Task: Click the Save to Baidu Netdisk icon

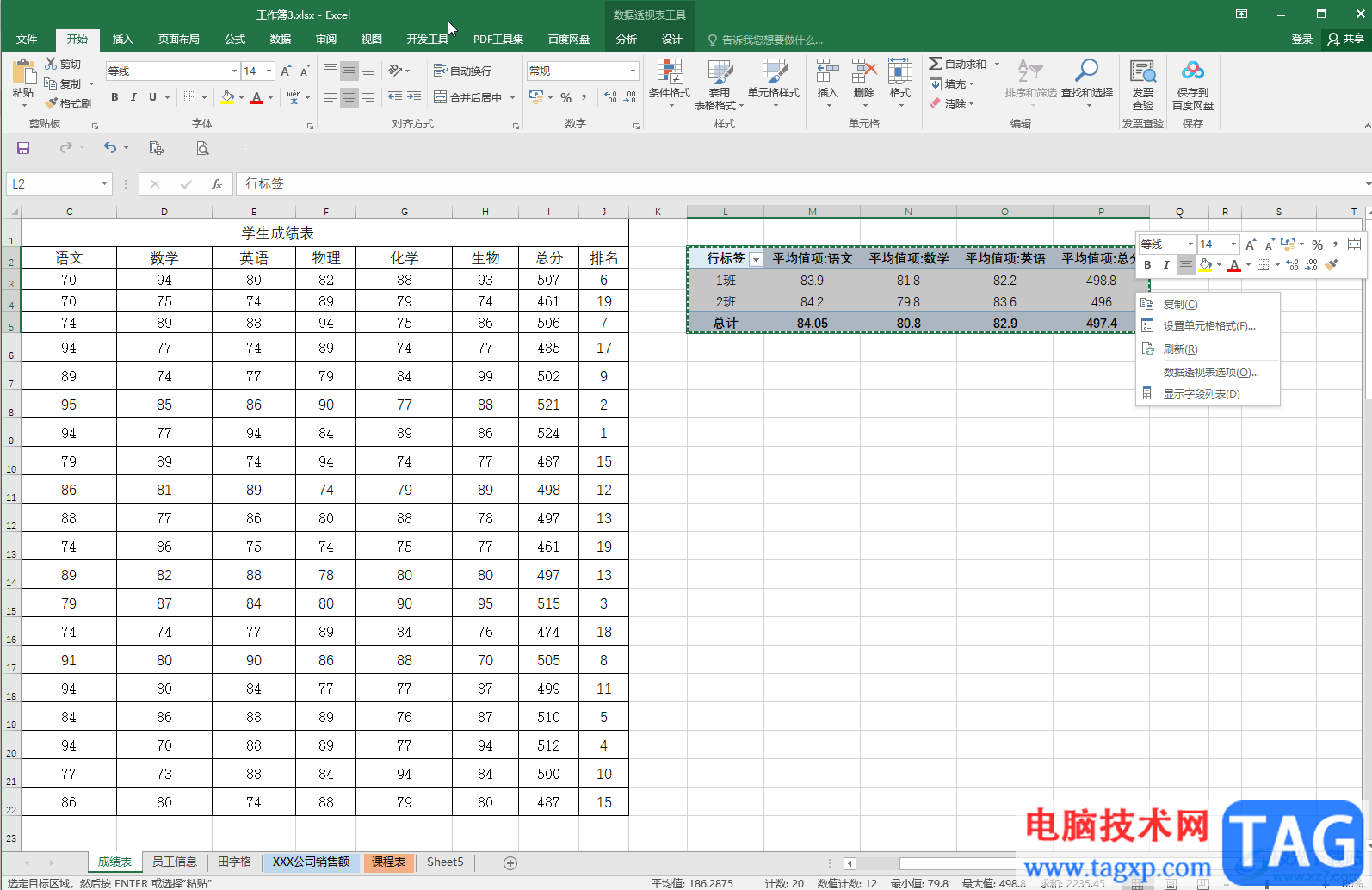Action: point(1193,71)
